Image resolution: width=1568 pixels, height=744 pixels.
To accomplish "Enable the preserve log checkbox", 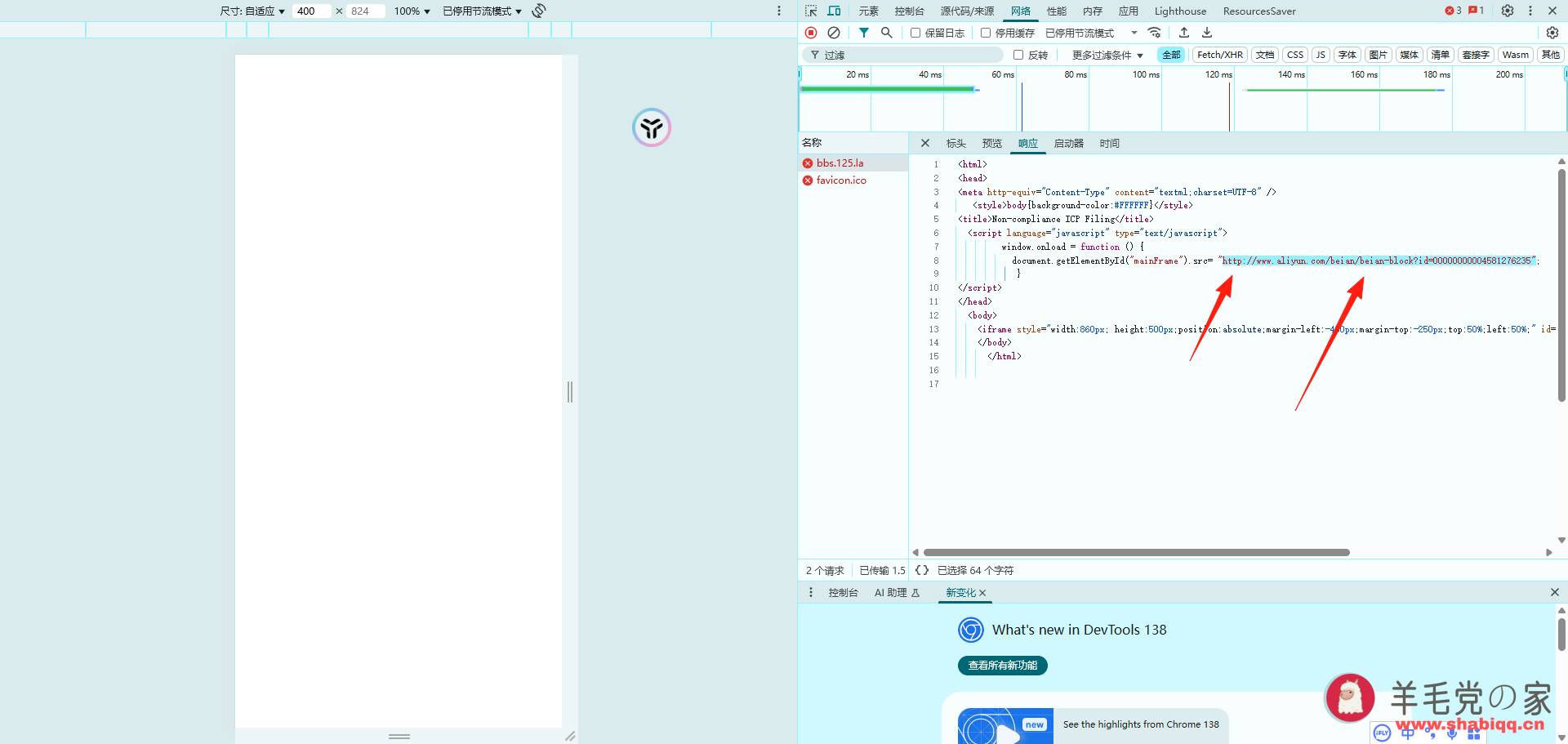I will (915, 33).
